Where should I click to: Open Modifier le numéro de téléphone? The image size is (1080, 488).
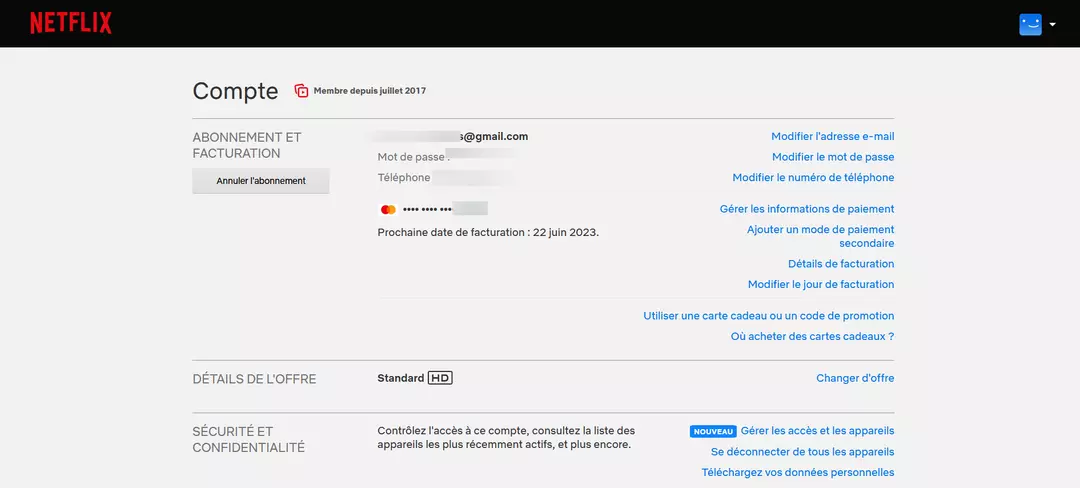click(813, 177)
